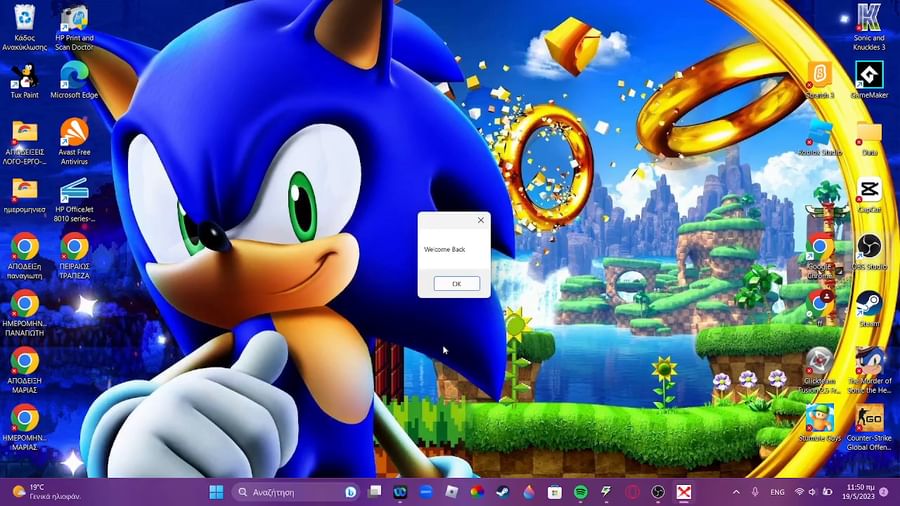Open ΗΜΕΡΟΜΗΝ... ΠΑΝΑΓΙΩΤΗ Chrome shortcut

[x=25, y=313]
